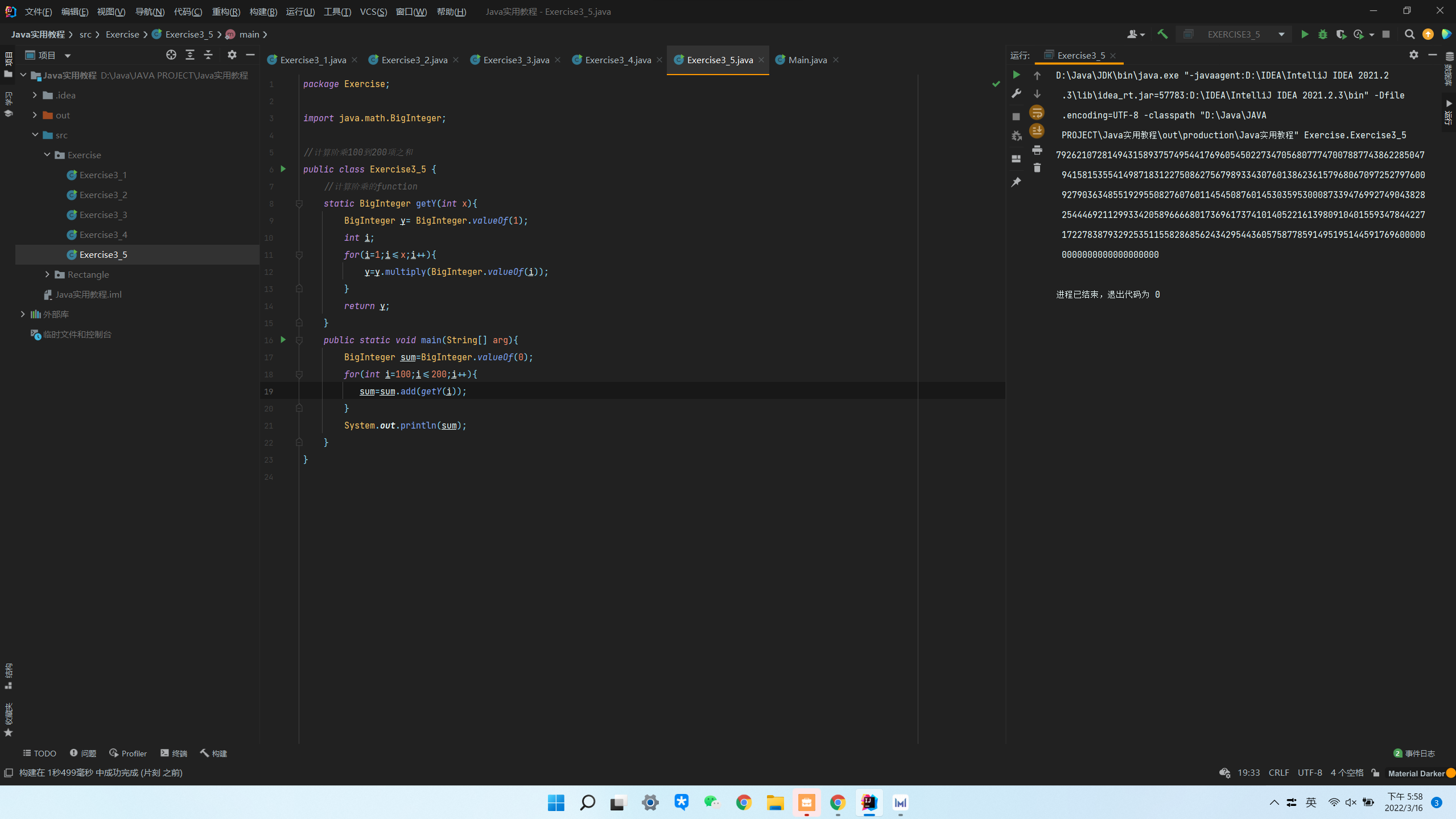This screenshot has width=1456, height=819.
Task: Click the Run panel stop square
Action: coord(1016,116)
